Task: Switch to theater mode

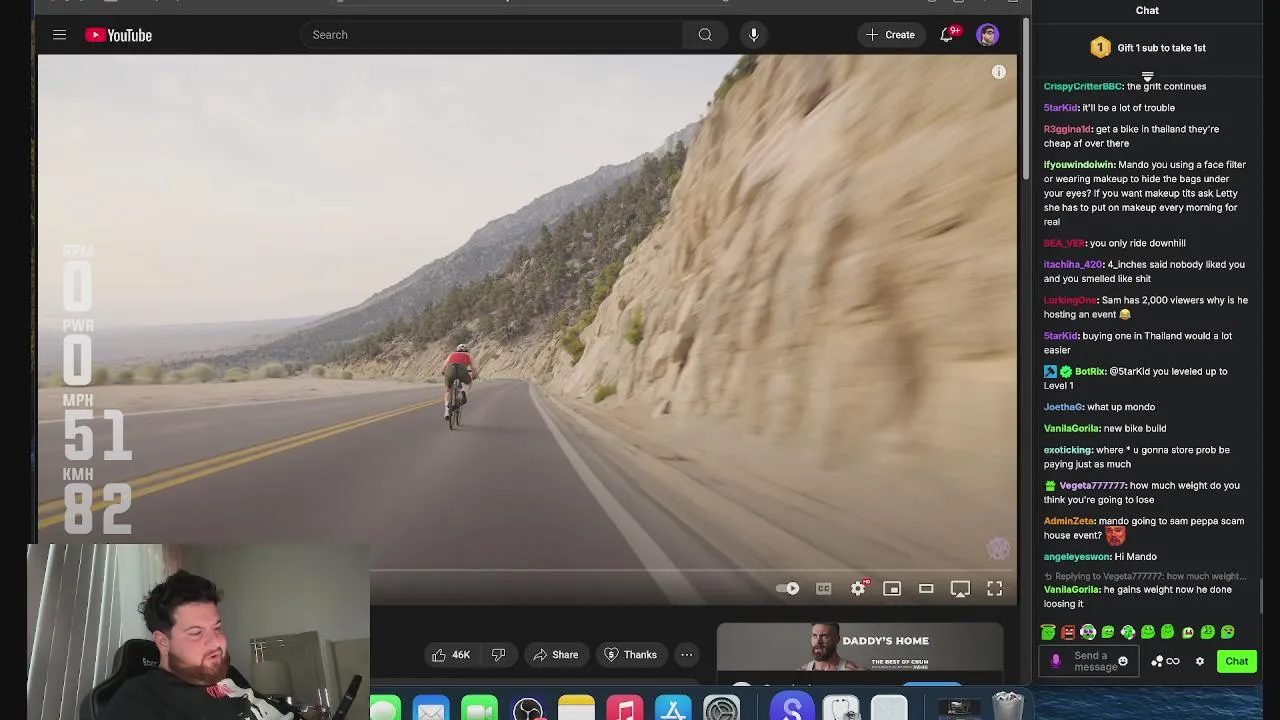Action: click(926, 589)
